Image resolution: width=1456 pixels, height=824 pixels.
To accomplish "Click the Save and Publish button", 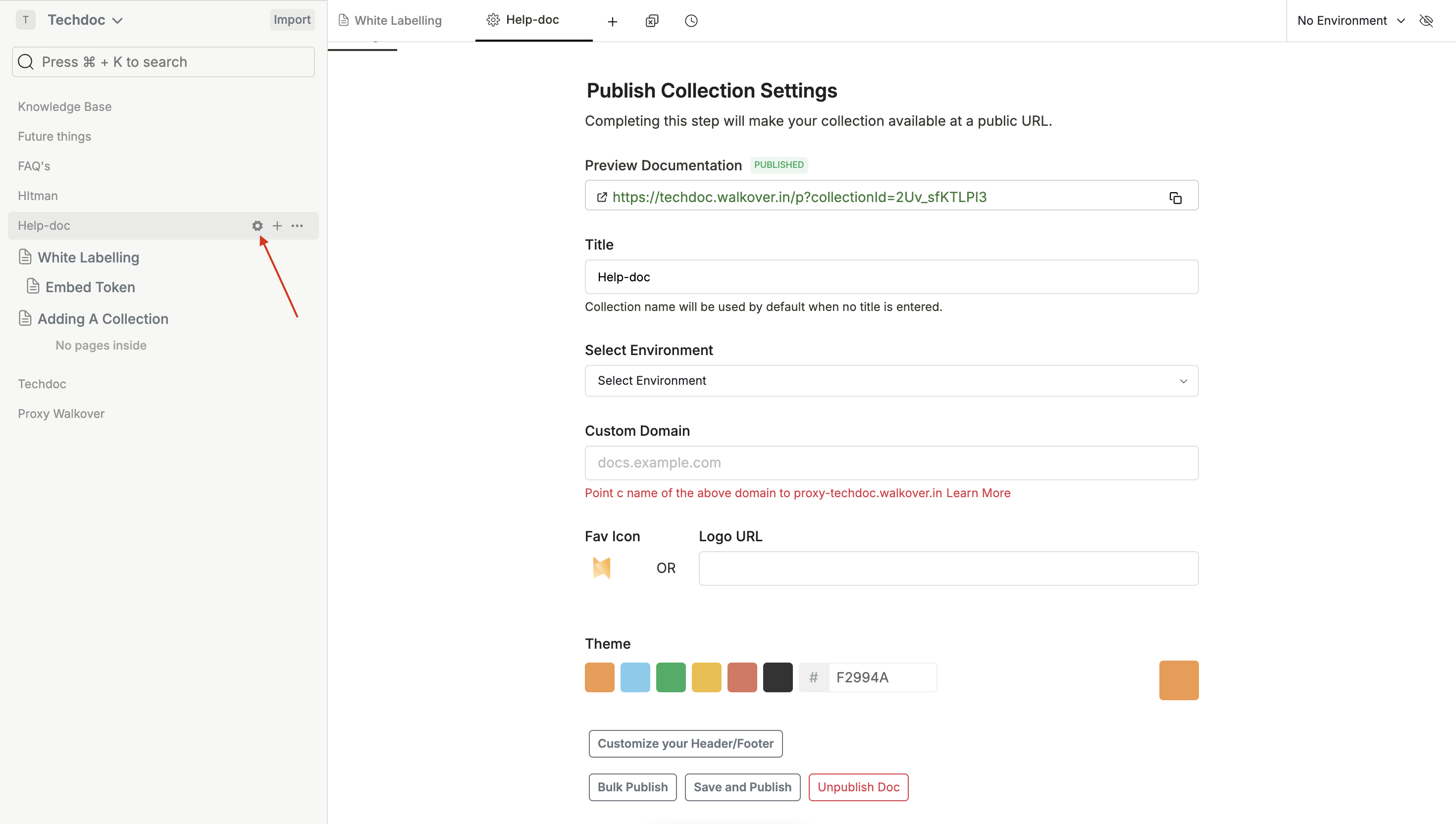I will point(742,787).
